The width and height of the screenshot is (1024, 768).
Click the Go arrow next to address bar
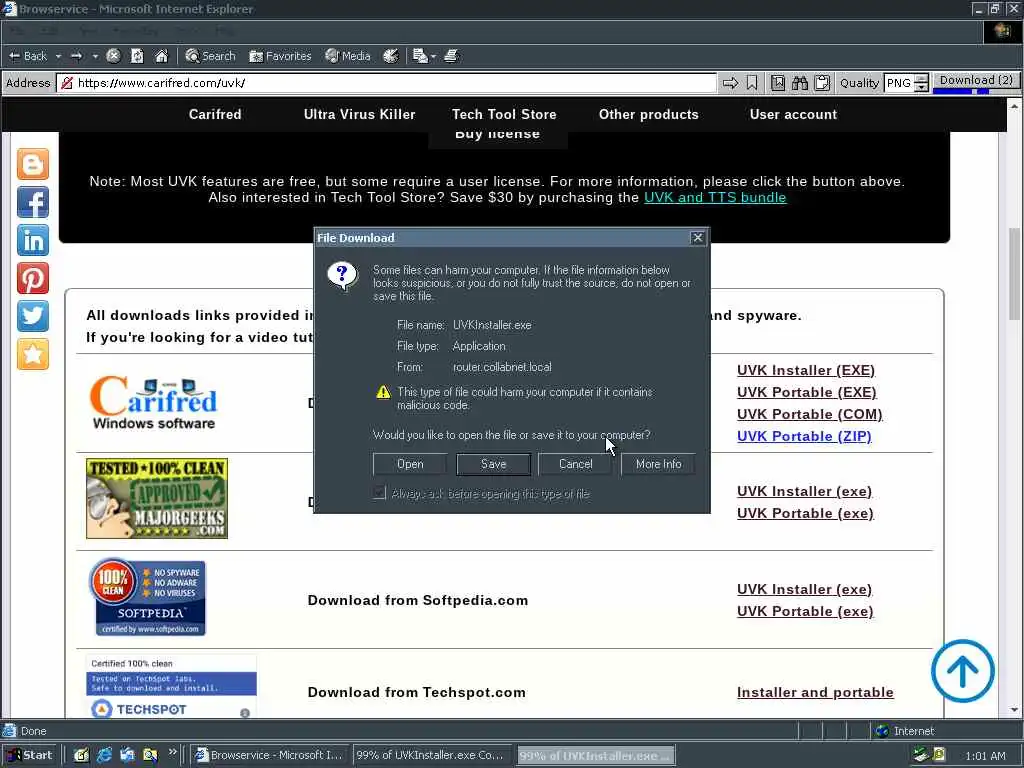[730, 83]
